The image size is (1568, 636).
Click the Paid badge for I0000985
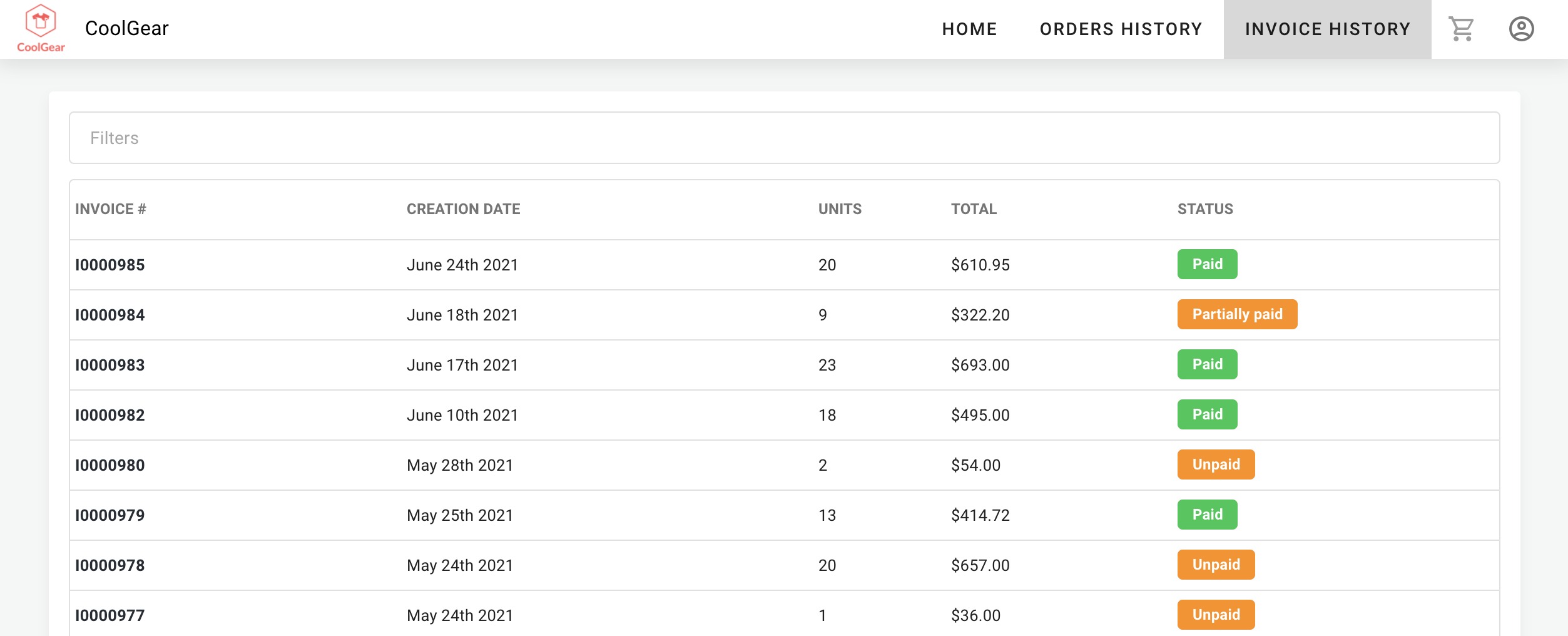pyautogui.click(x=1207, y=264)
